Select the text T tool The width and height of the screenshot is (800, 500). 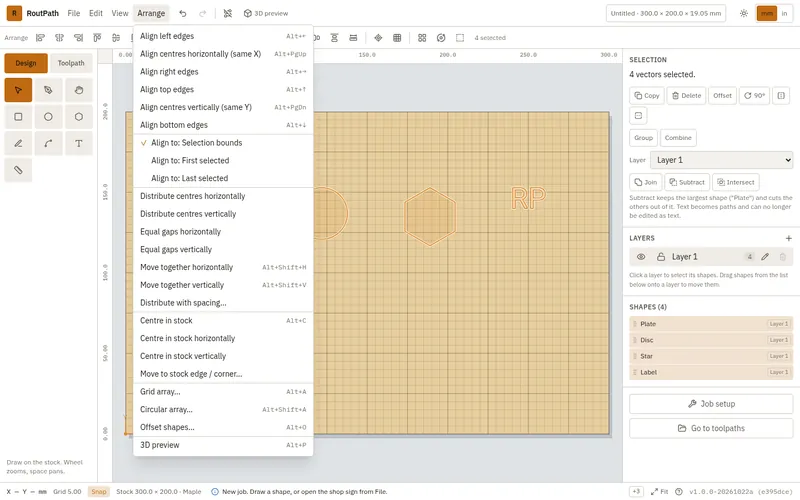coord(79,143)
